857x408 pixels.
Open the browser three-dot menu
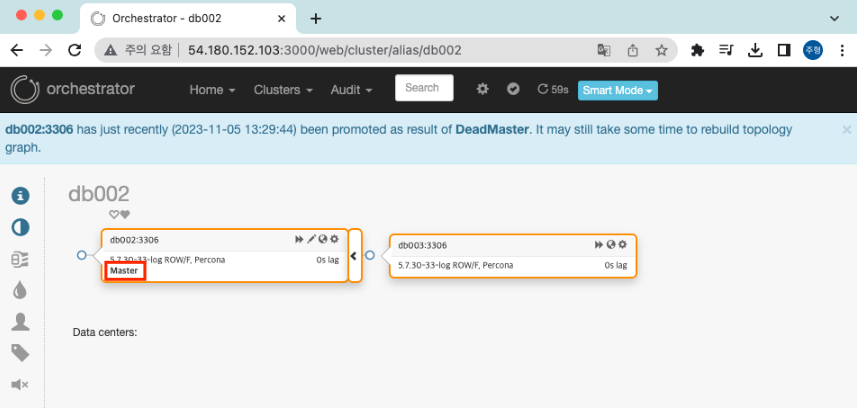click(x=842, y=50)
